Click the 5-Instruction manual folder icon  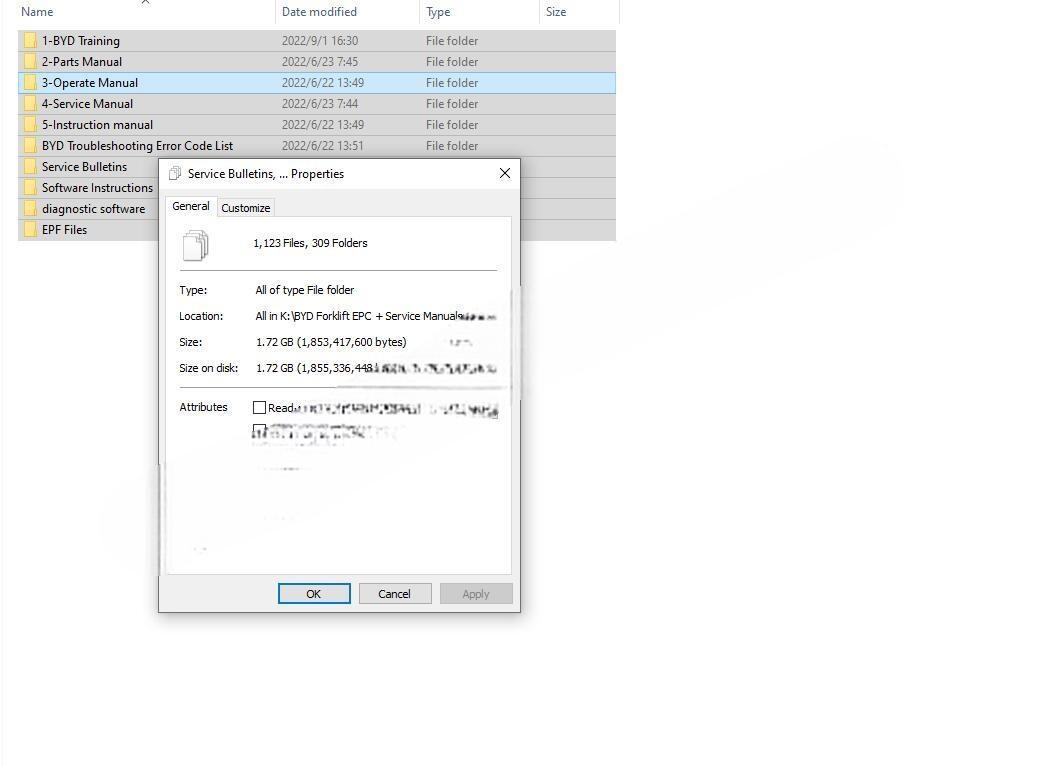click(x=30, y=125)
